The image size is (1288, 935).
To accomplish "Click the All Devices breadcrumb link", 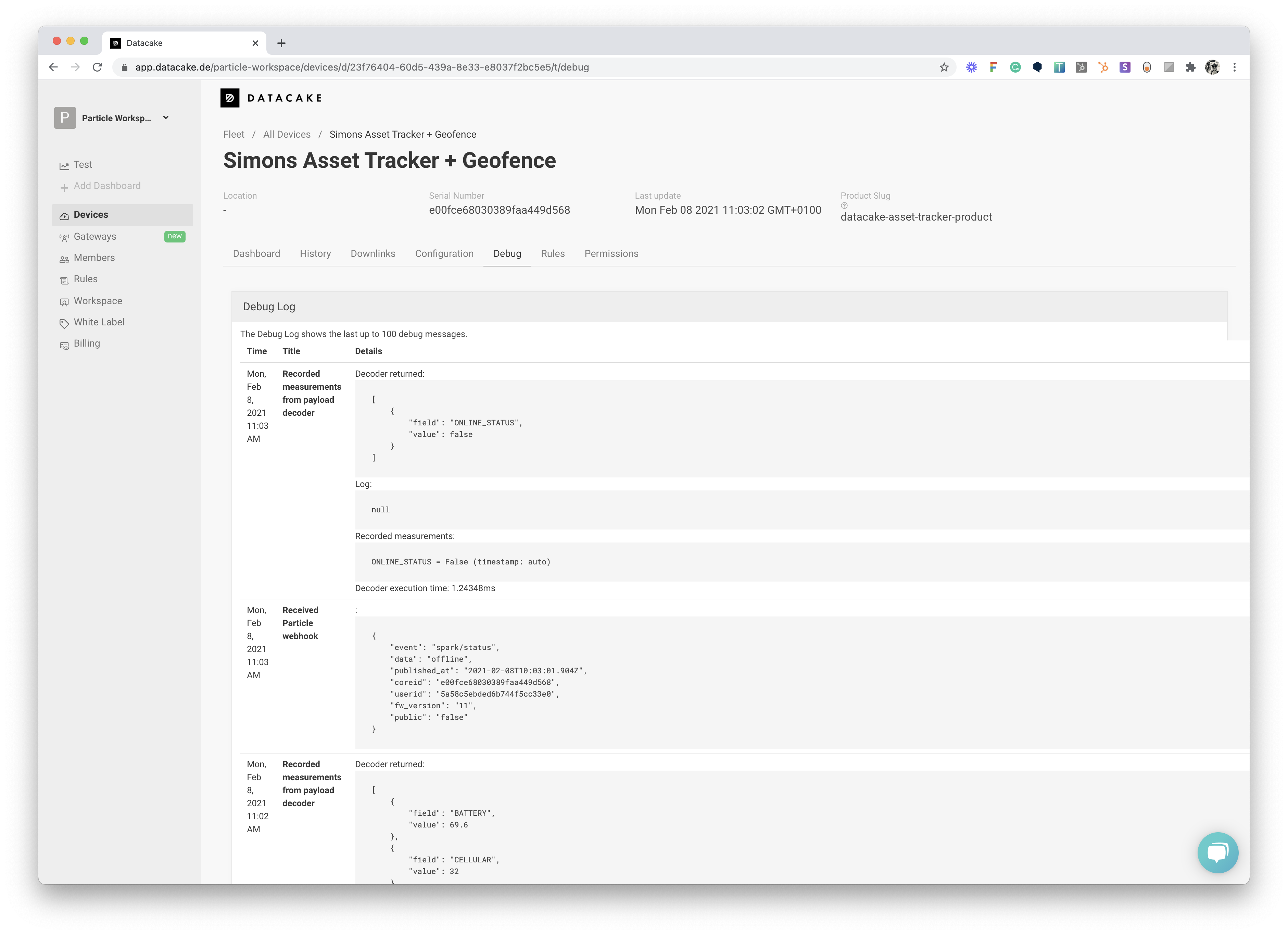I will [286, 134].
